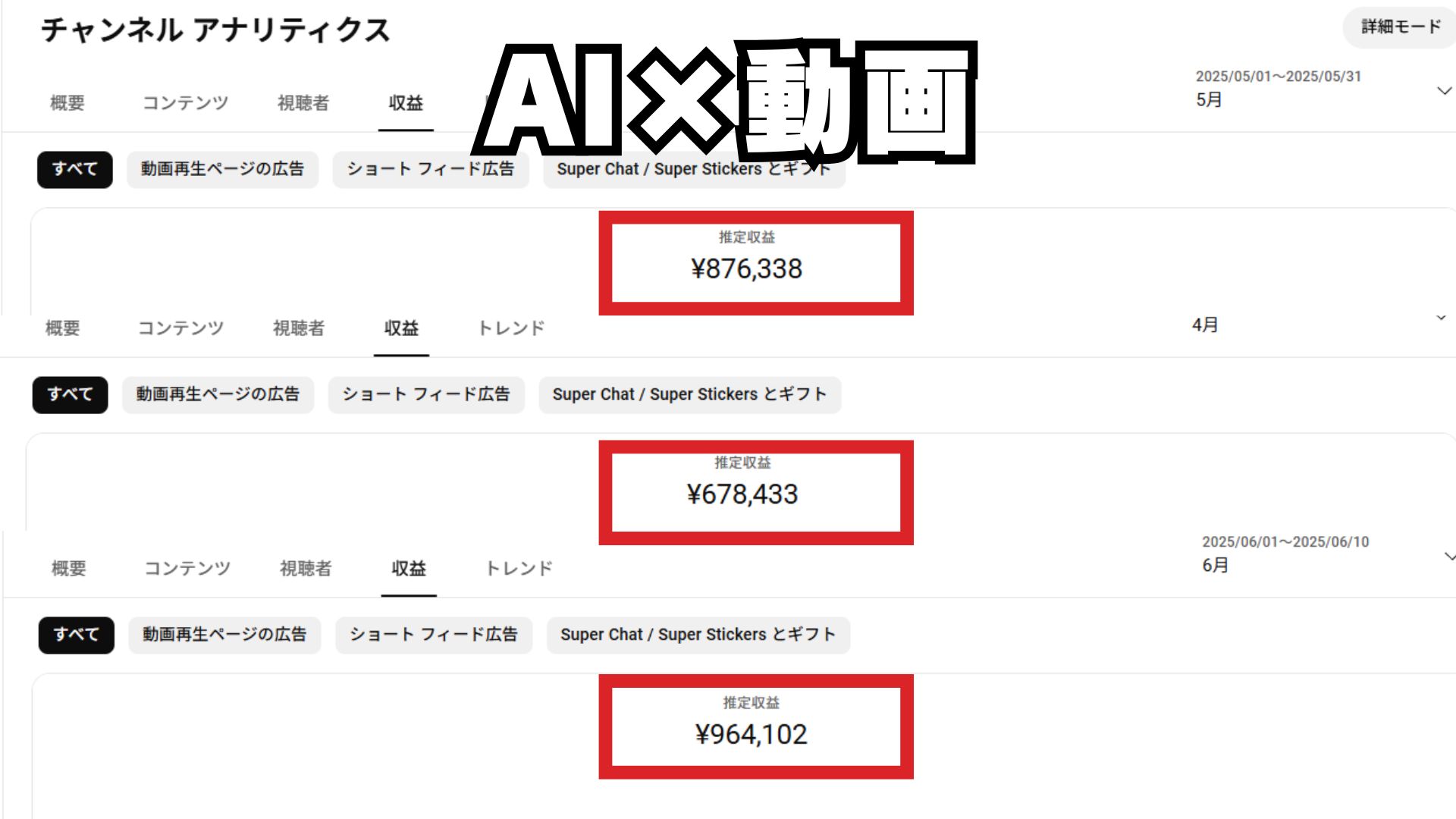Filter by Super Chat chip in the 4月 panel

click(689, 394)
